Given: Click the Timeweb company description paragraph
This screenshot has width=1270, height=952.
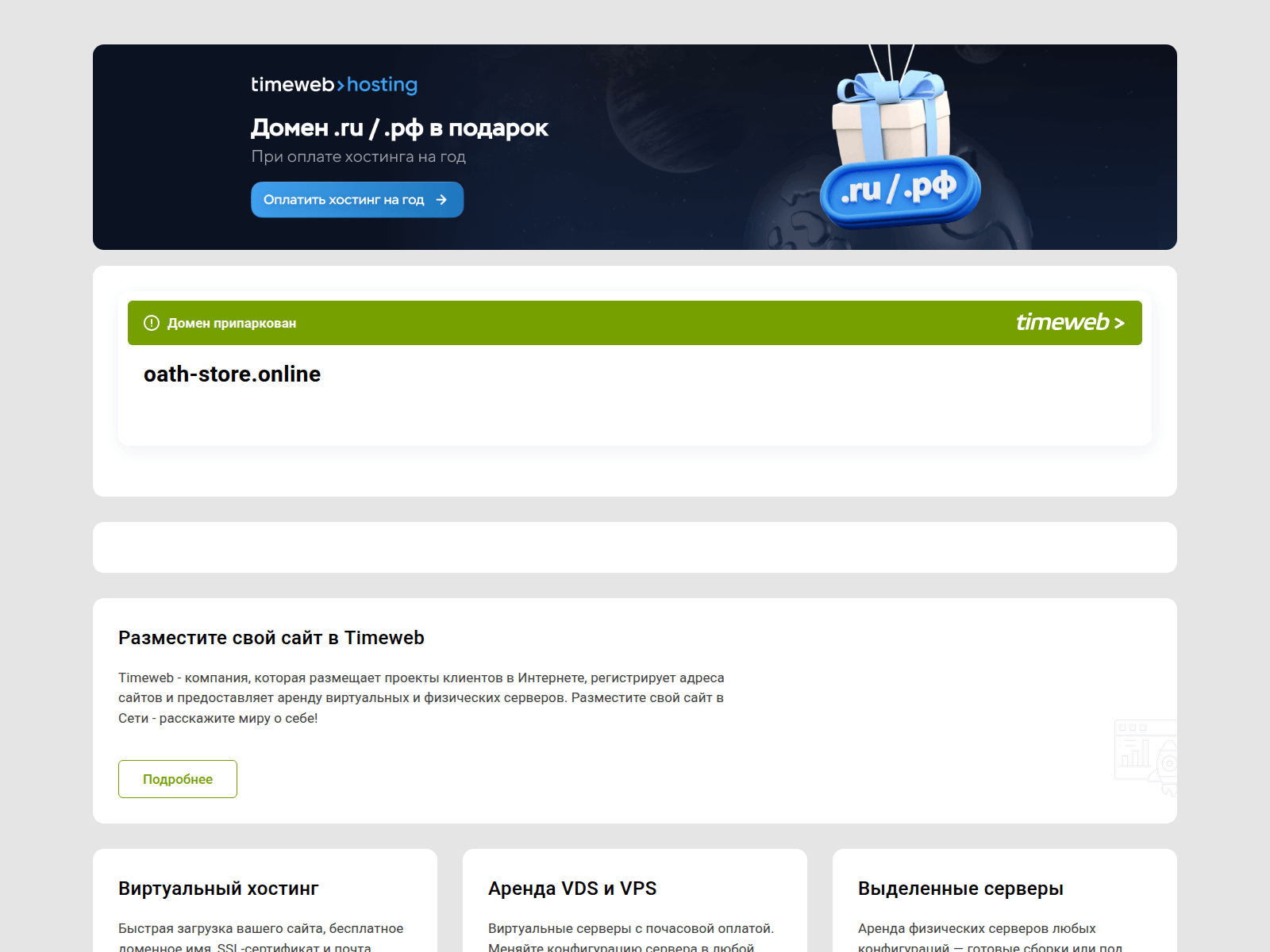Looking at the screenshot, I should pyautogui.click(x=421, y=698).
